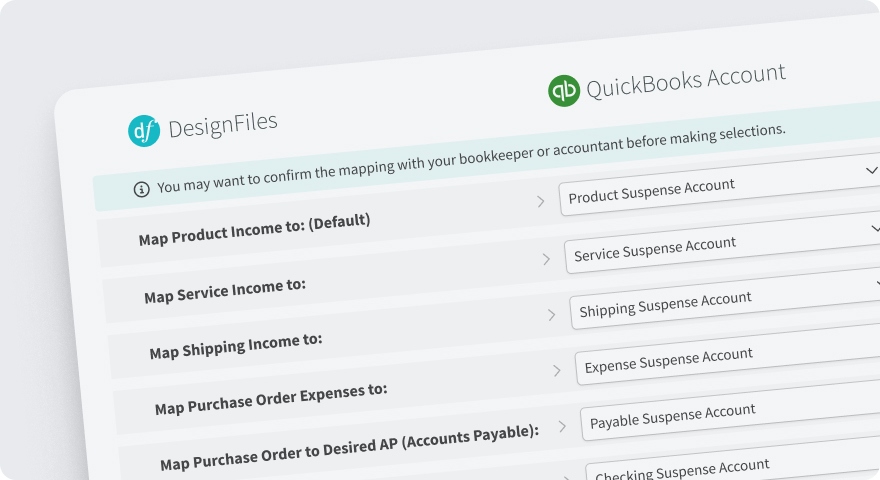The image size is (880, 480).
Task: Click the DesignFiles brand name text
Action: pyautogui.click(x=223, y=125)
